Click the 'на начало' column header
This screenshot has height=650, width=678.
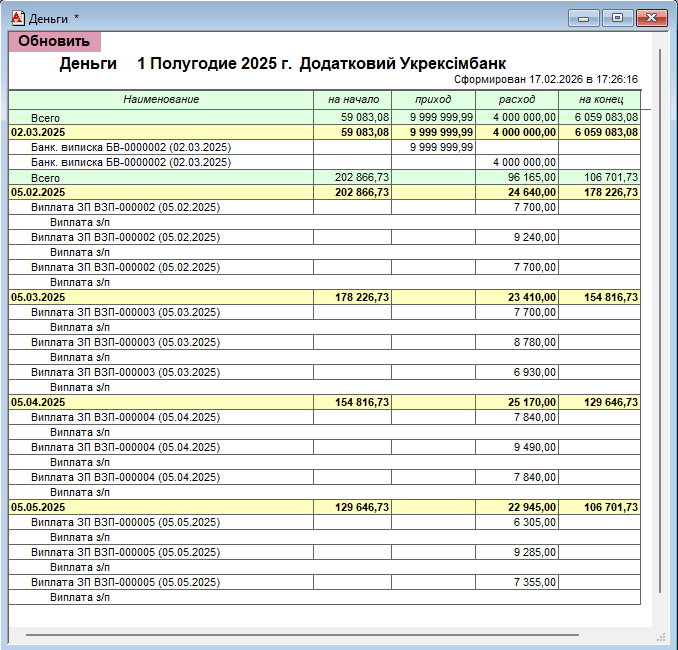click(352, 99)
